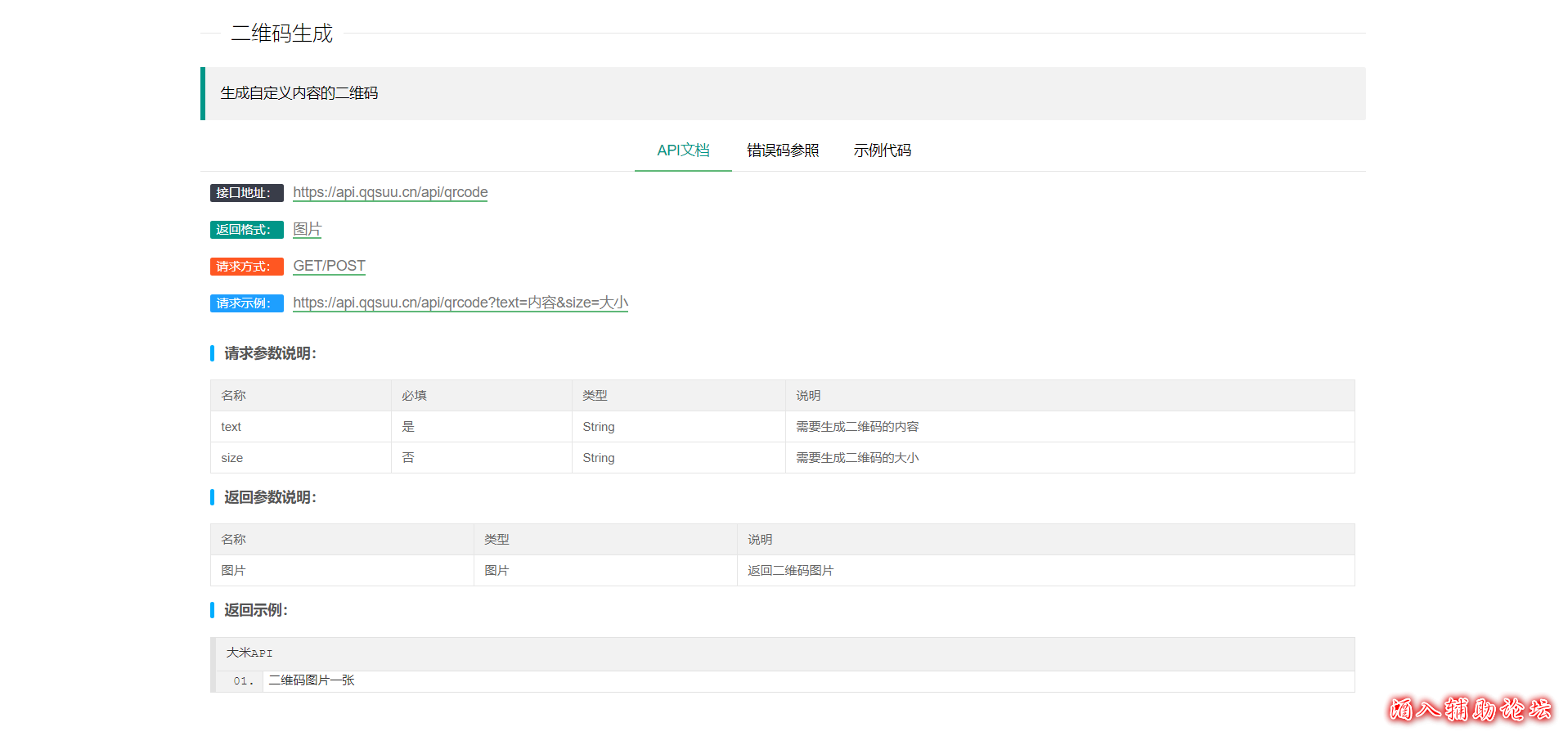The height and width of the screenshot is (736, 1568).
Task: Select the 需要生成二维码的大小 description cell
Action: coord(857,458)
